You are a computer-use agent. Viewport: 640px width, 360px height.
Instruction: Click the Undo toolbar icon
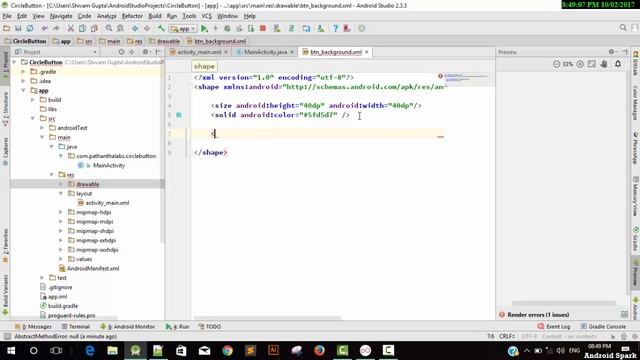click(x=44, y=29)
